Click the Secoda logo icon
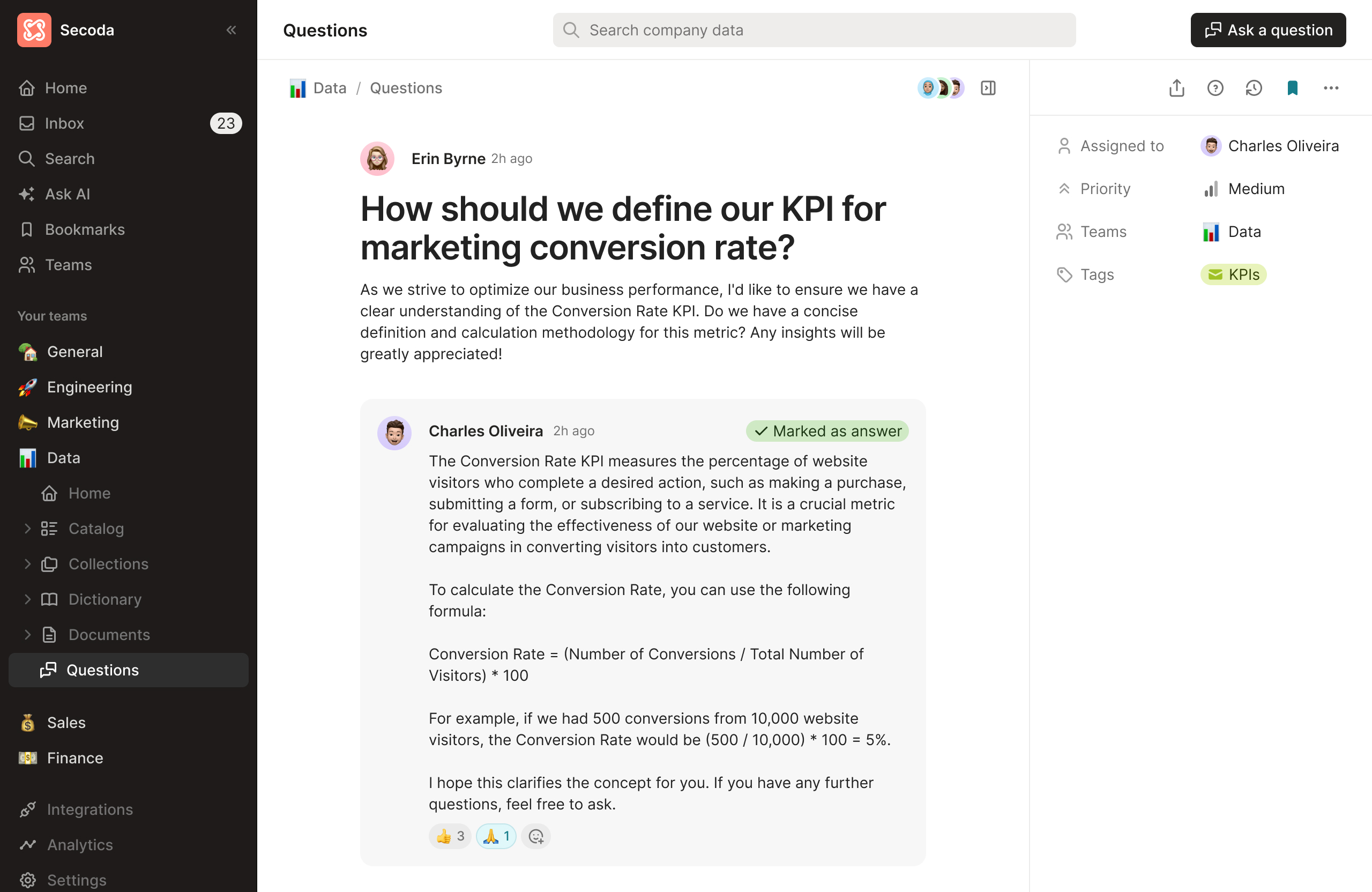 34,30
